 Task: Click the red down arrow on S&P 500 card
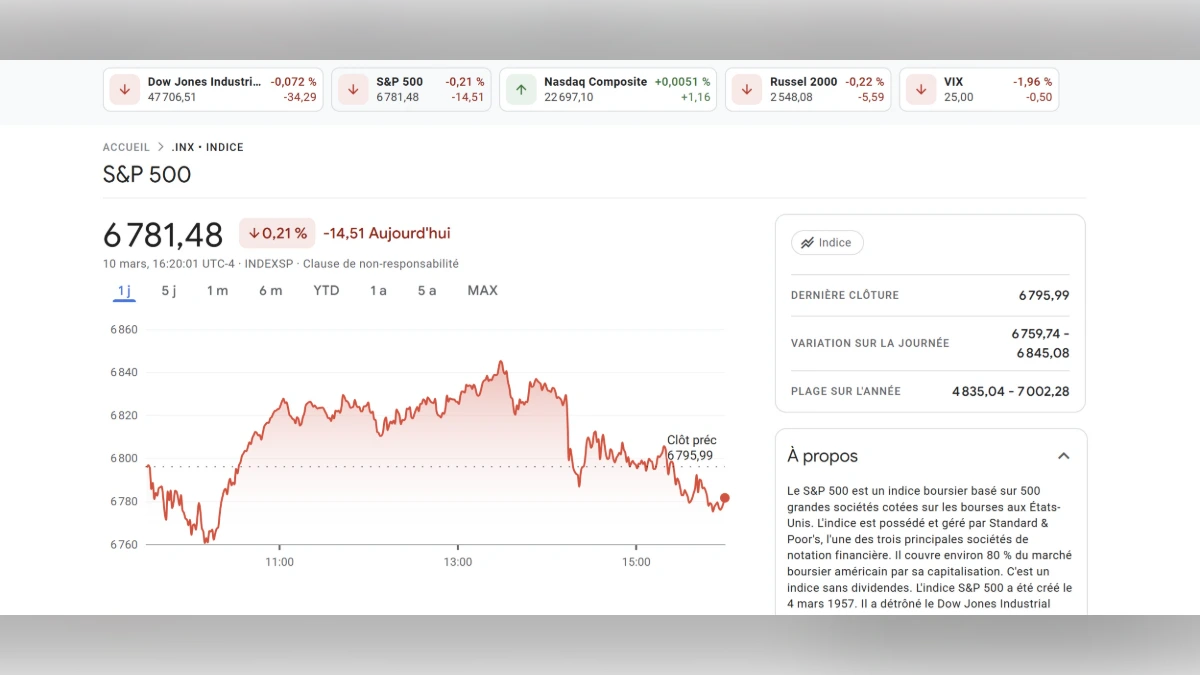(x=352, y=89)
